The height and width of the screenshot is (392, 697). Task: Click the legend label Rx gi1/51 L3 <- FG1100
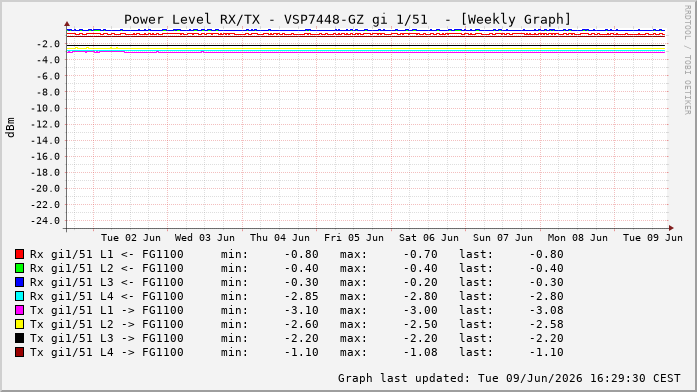[x=107, y=282]
